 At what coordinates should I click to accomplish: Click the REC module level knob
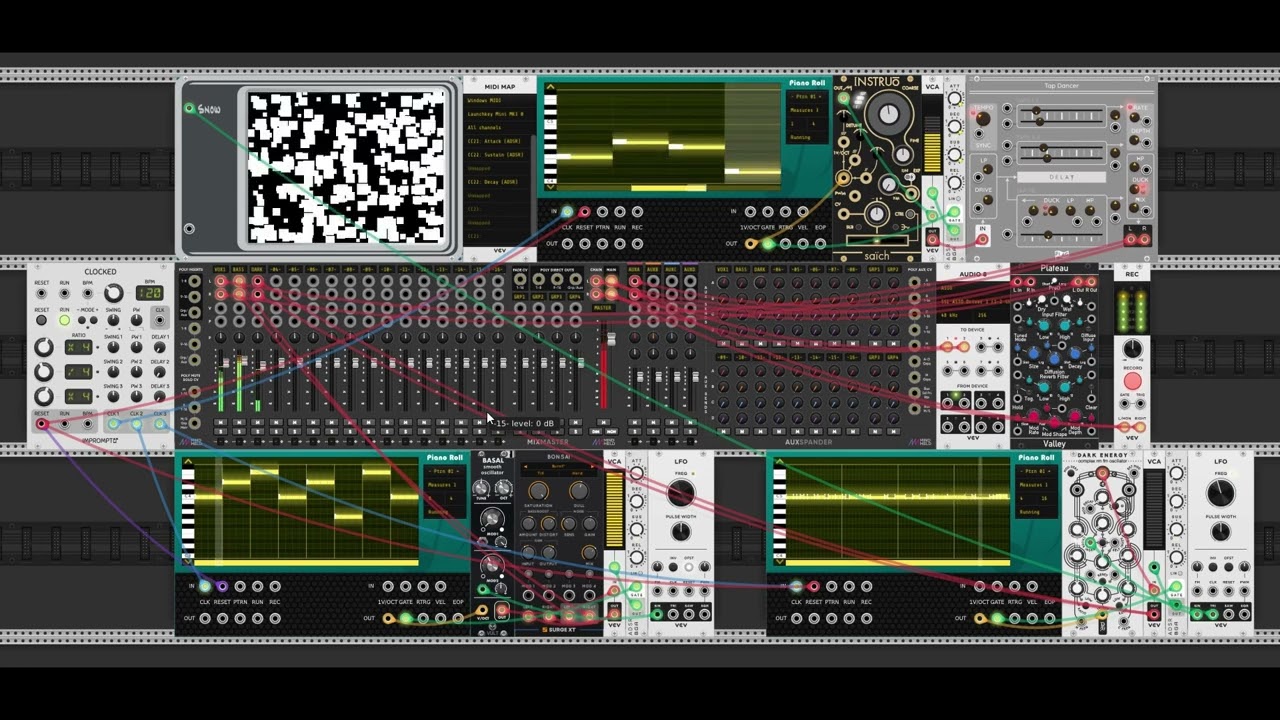(1132, 348)
